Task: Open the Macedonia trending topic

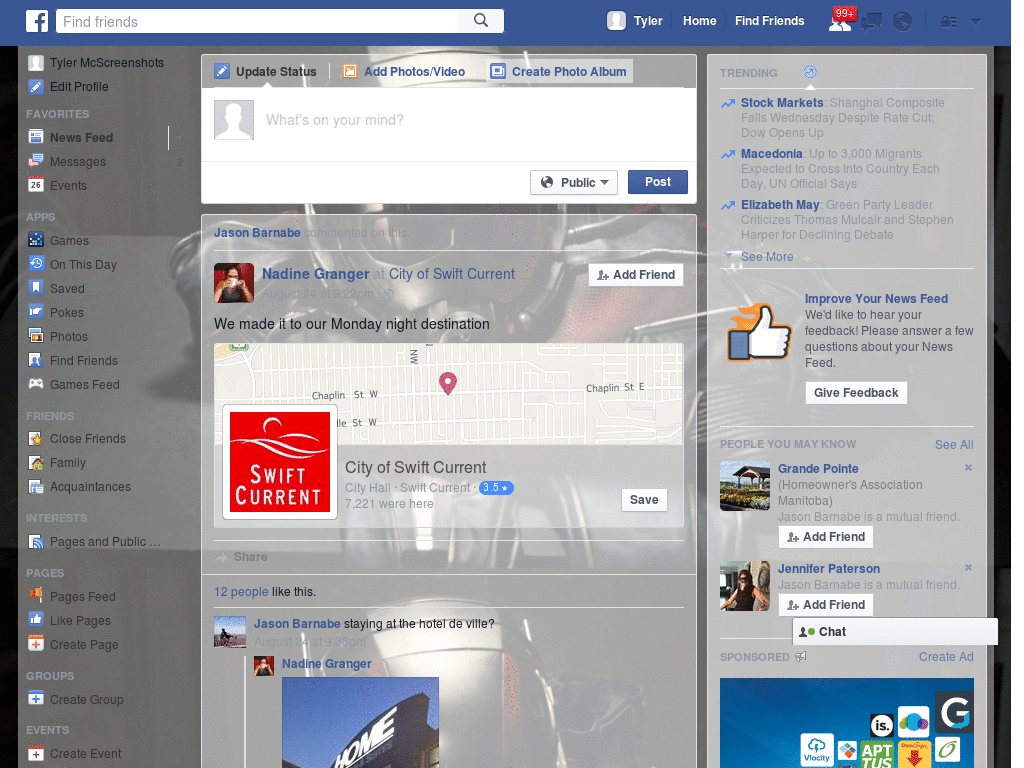Action: [x=771, y=153]
